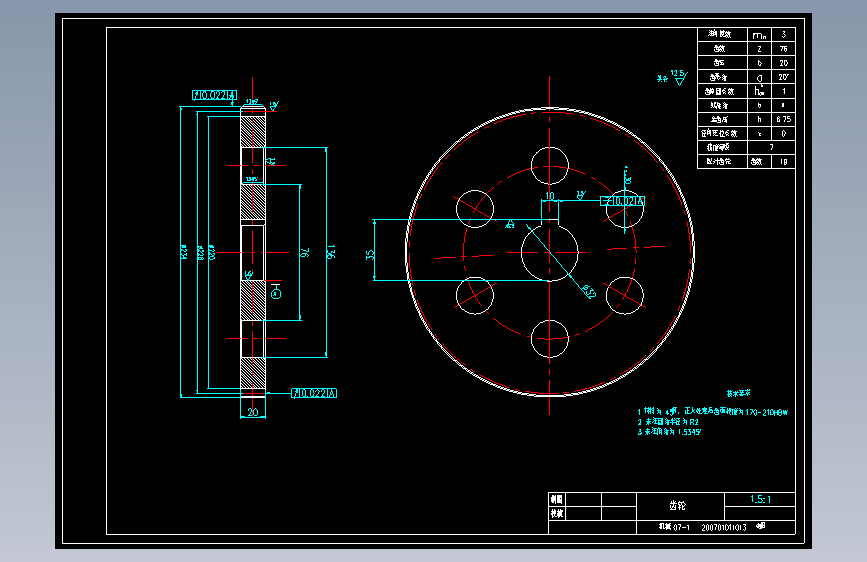The height and width of the screenshot is (562, 867).
Task: Click the upper-left lightening hole on gear
Action: coord(475,209)
